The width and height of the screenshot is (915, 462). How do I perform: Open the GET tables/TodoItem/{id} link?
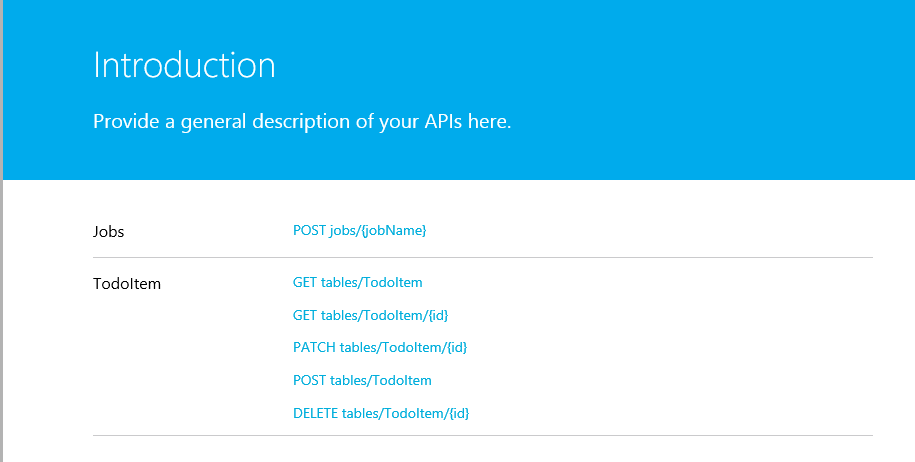tap(370, 315)
